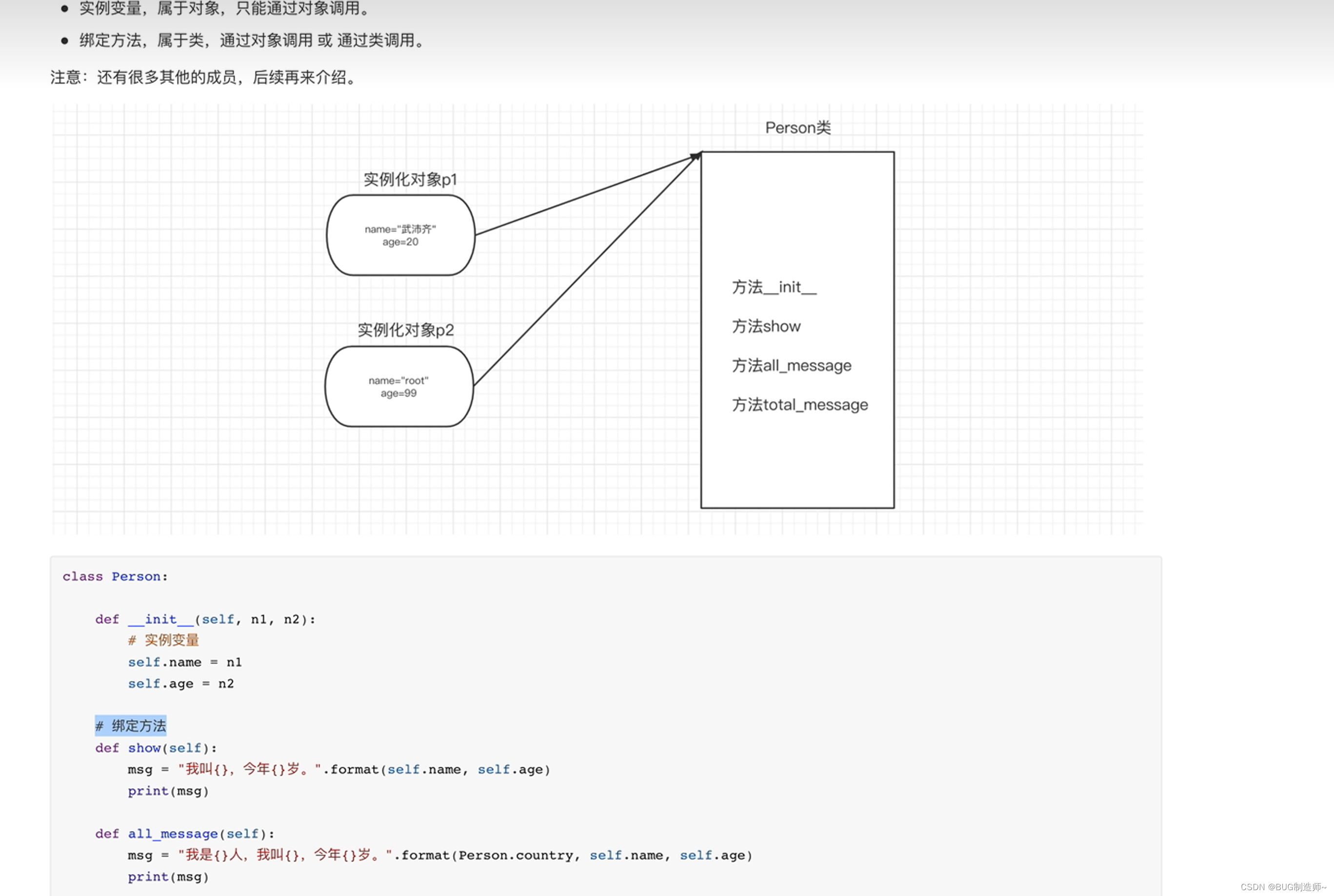
Task: Select the 方法__init__ entry in Person类
Action: click(x=774, y=288)
